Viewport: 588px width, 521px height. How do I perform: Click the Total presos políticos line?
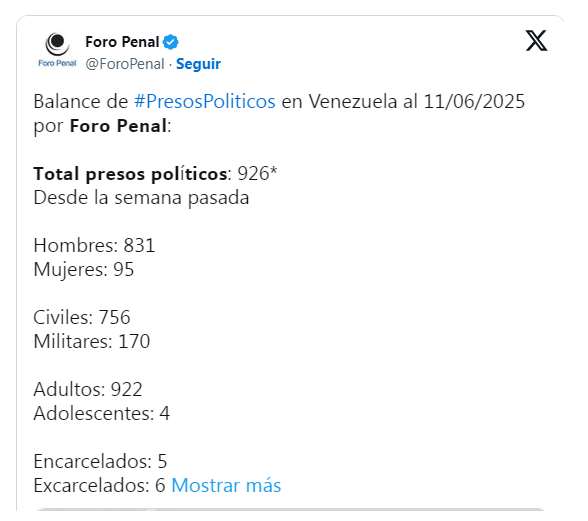pyautogui.click(x=155, y=174)
